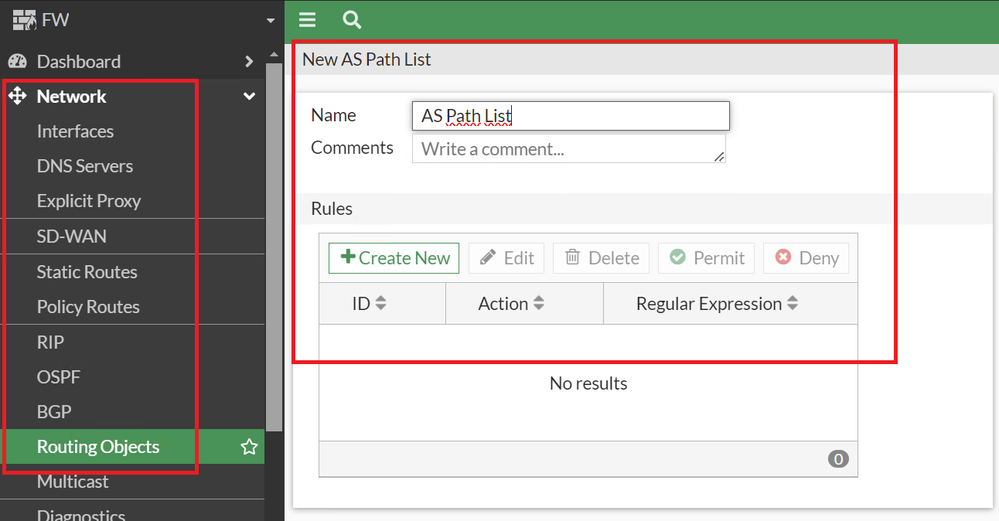
Task: Click the Comments text area
Action: pos(568,149)
